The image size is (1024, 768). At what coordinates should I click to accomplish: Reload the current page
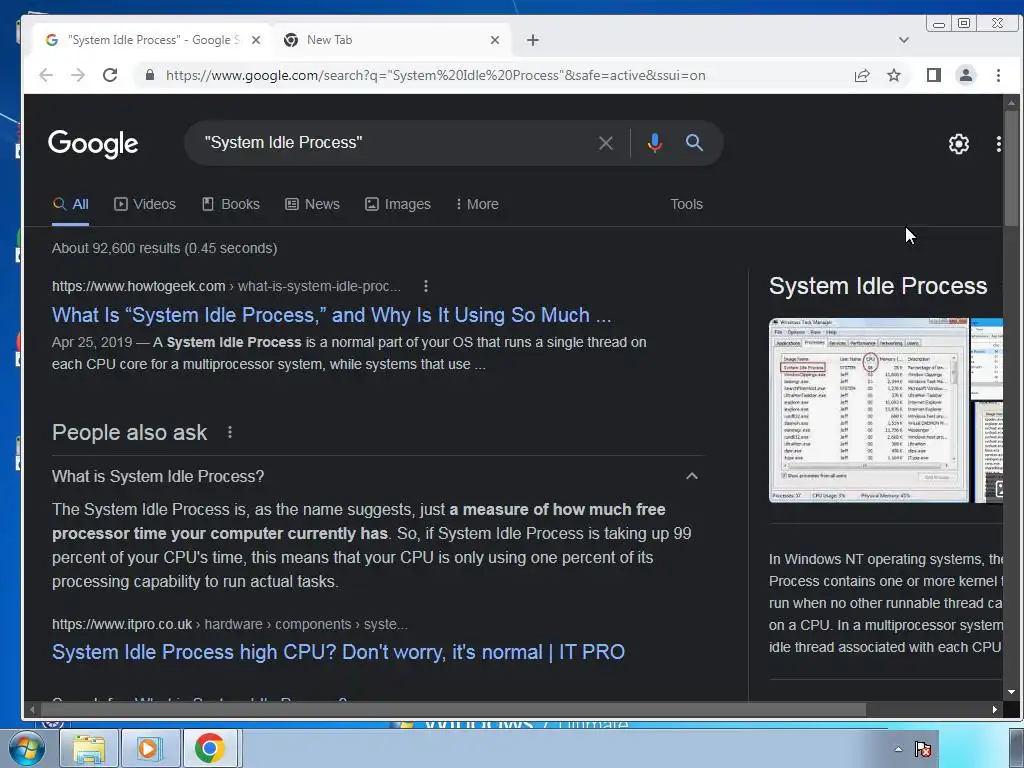tap(110, 75)
